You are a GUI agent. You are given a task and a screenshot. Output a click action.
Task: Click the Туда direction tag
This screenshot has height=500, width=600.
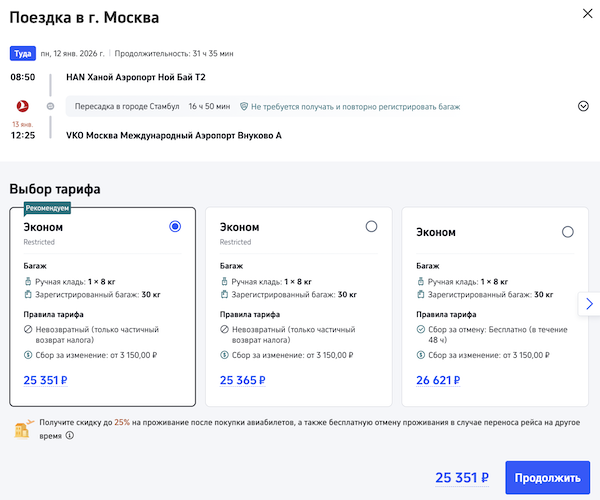pos(22,53)
